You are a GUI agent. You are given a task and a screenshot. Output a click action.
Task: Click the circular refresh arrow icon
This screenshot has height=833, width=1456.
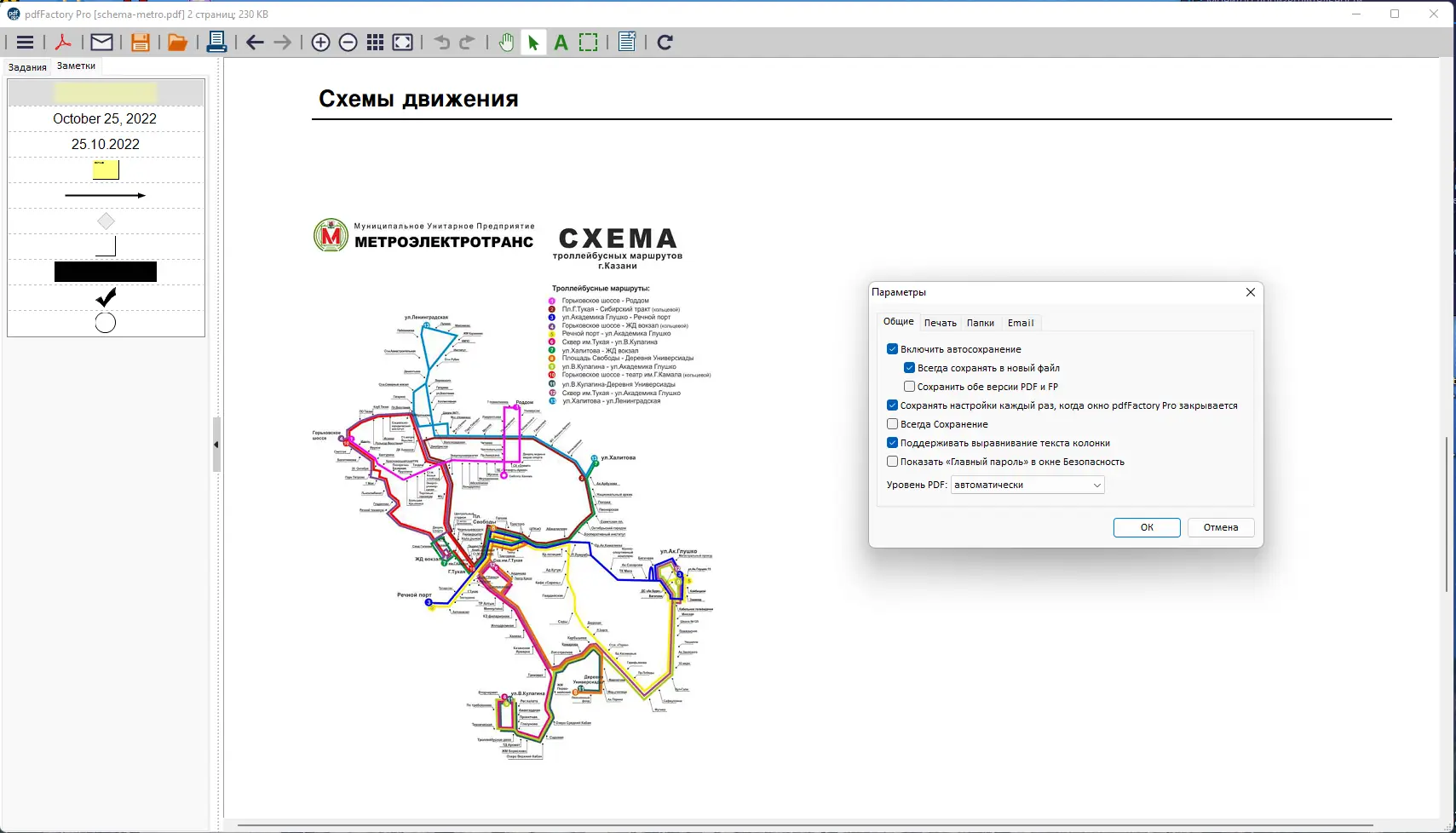point(665,43)
